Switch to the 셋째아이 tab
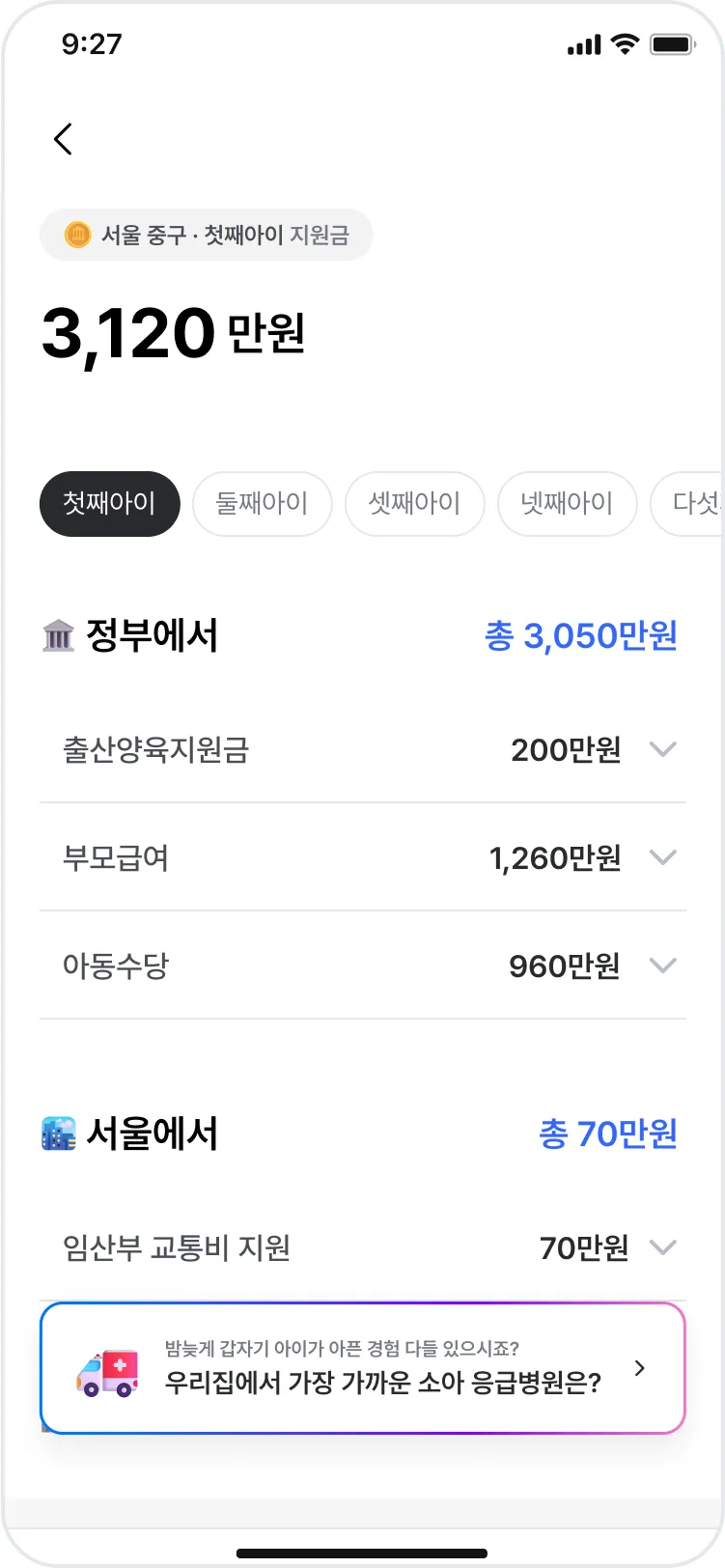This screenshot has height=1568, width=725. pyautogui.click(x=414, y=503)
